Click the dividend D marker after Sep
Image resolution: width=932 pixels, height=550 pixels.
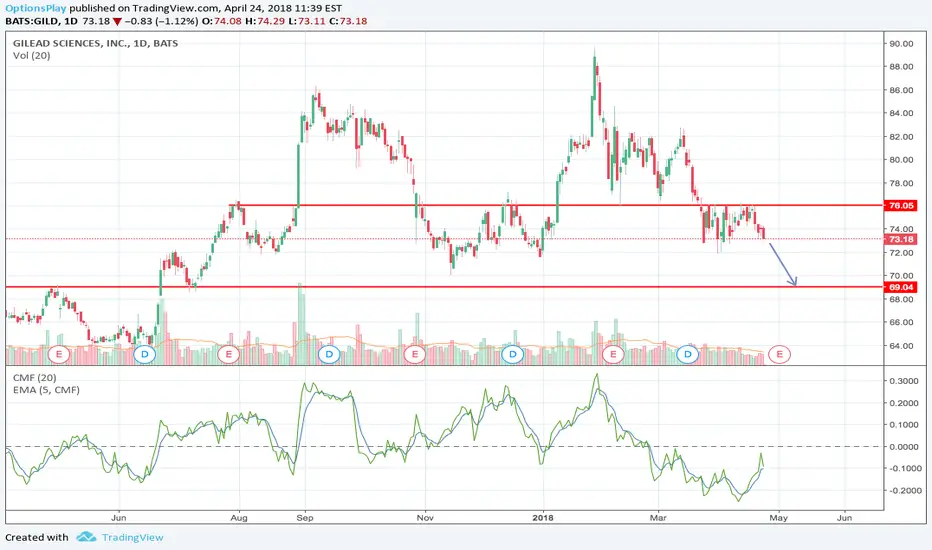click(x=329, y=354)
